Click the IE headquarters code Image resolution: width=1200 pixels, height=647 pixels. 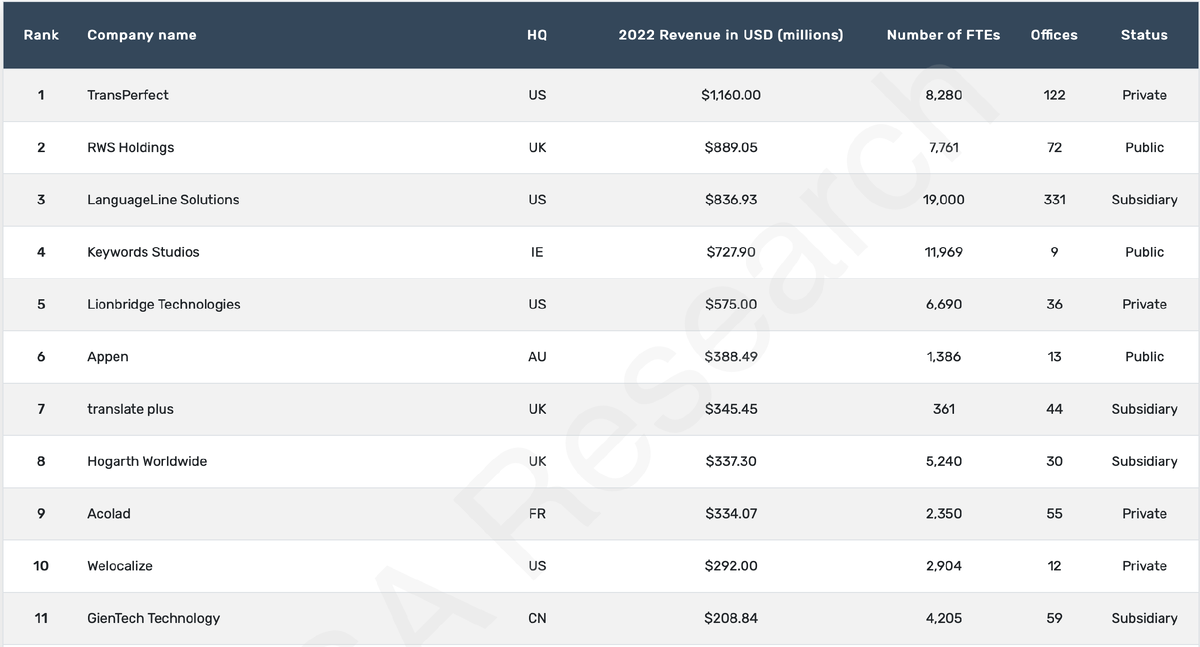[x=537, y=252]
